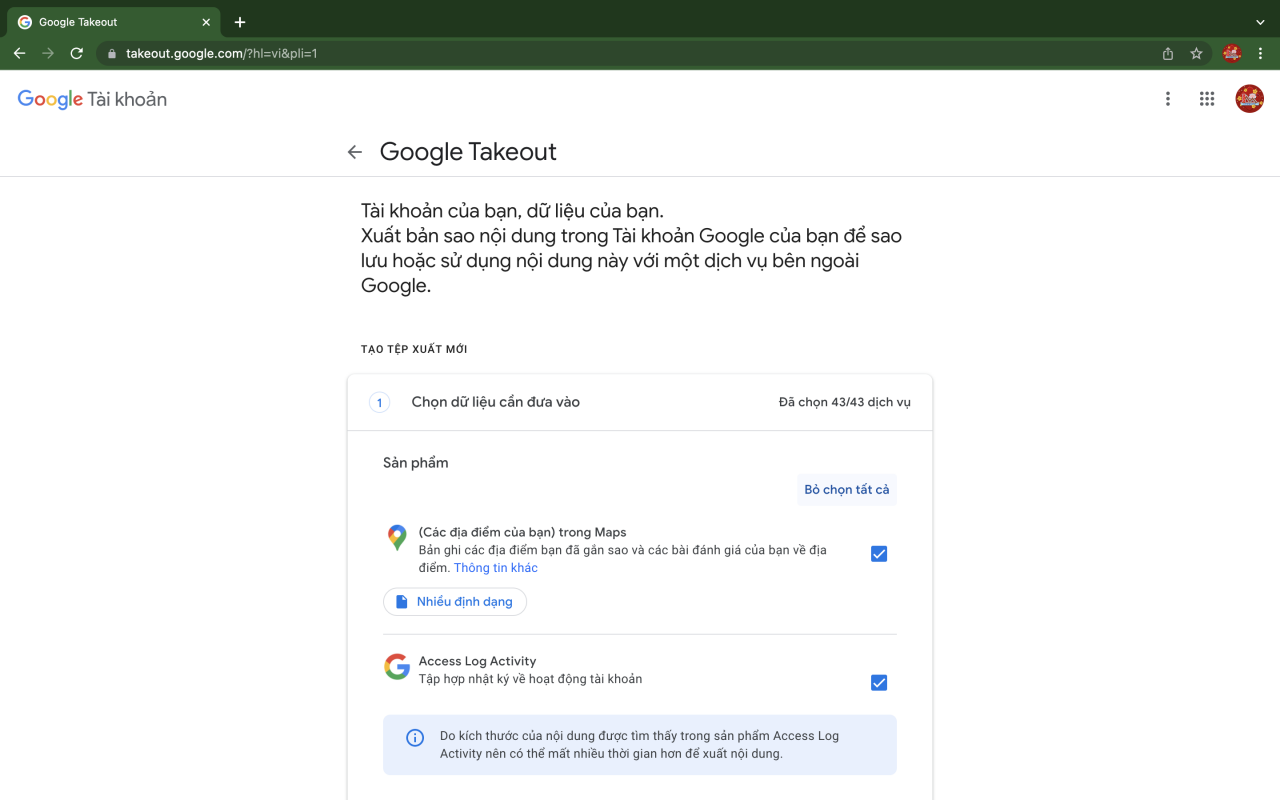1280x800 pixels.
Task: Click the Đã chọn 43/43 dịch vụ text
Action: 845,403
